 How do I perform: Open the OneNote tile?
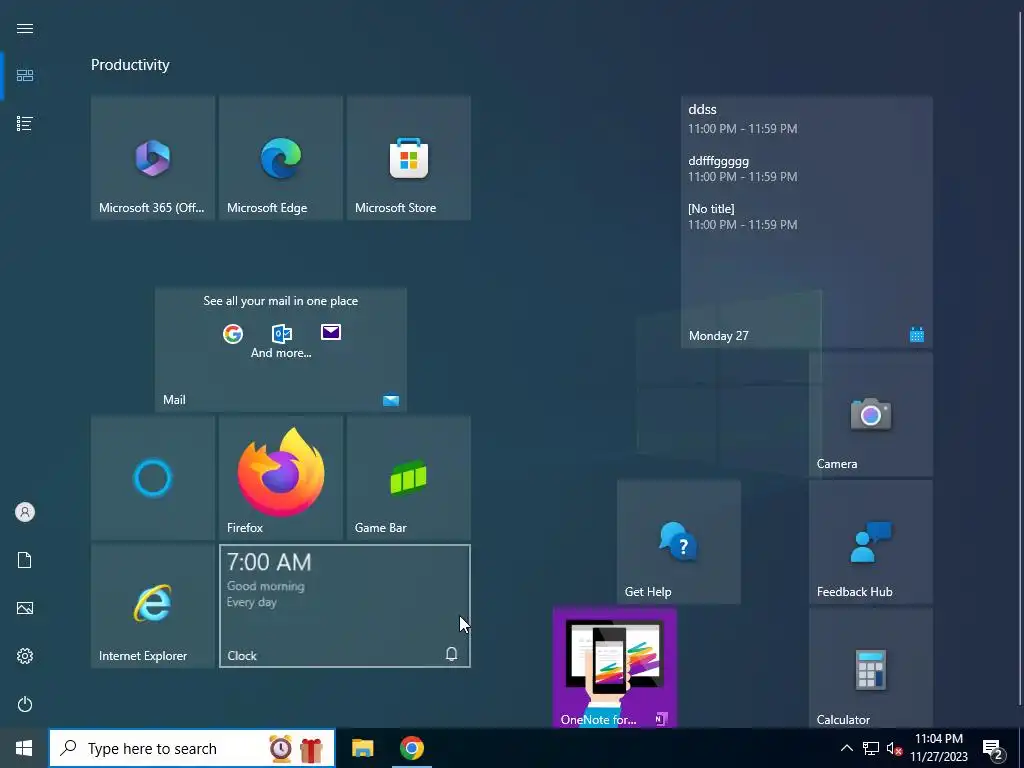(x=615, y=668)
